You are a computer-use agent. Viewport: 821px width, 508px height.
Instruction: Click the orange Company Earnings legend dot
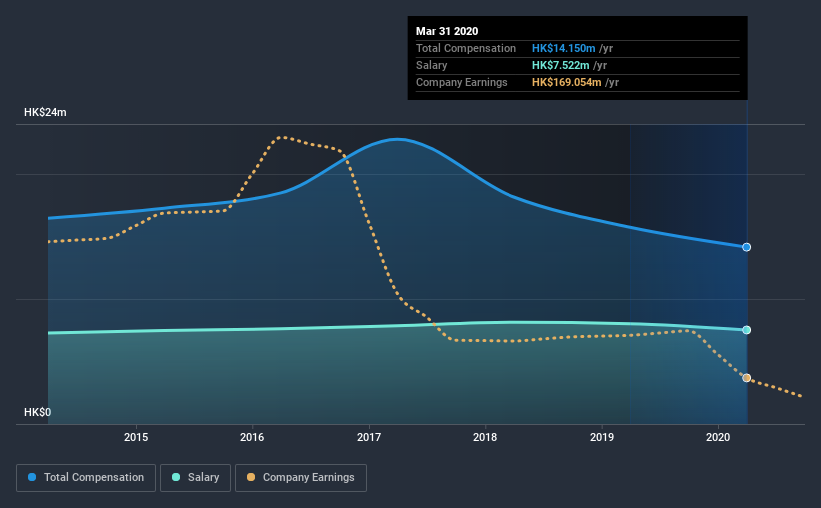(251, 477)
